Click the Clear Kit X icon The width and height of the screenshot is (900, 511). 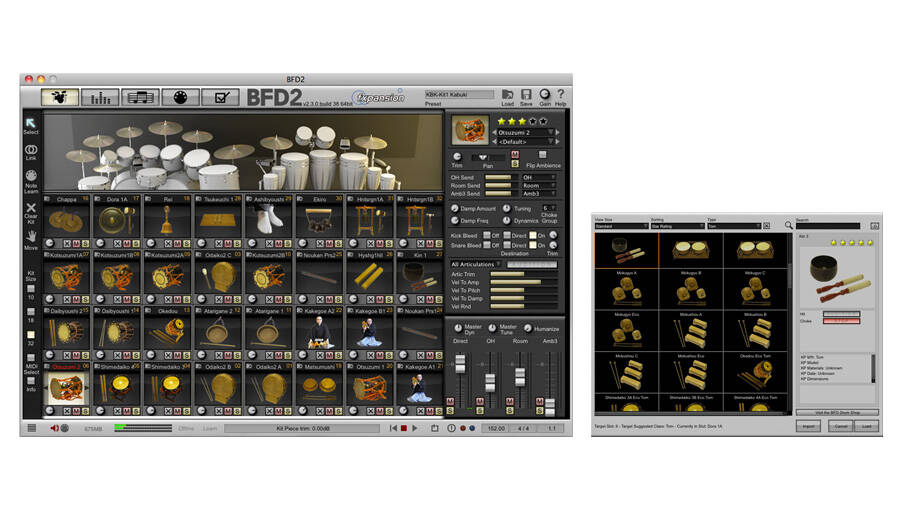coord(31,207)
